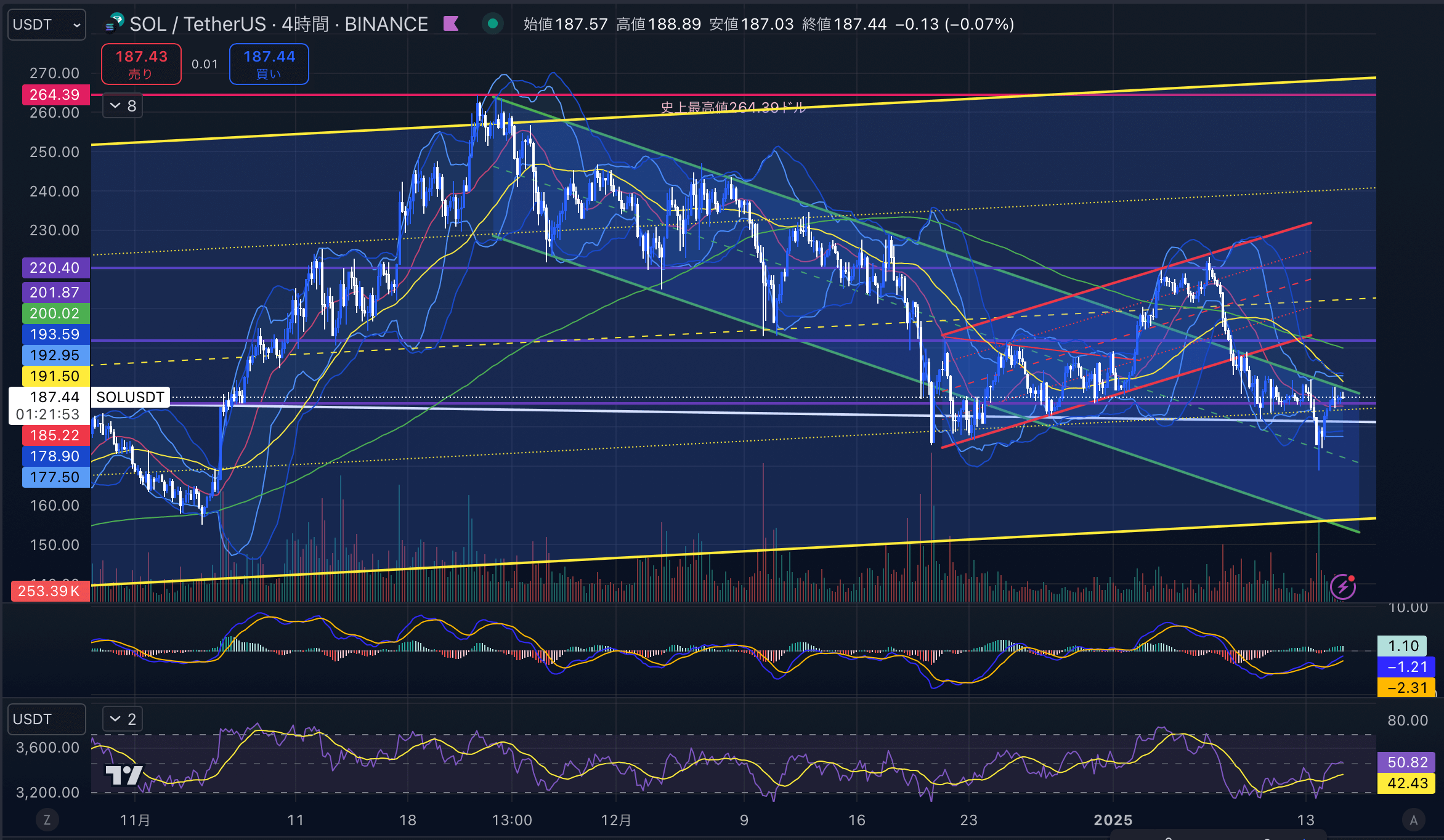Image resolution: width=1444 pixels, height=840 pixels.
Task: Click the light-blue 192.95 price label
Action: [x=55, y=355]
